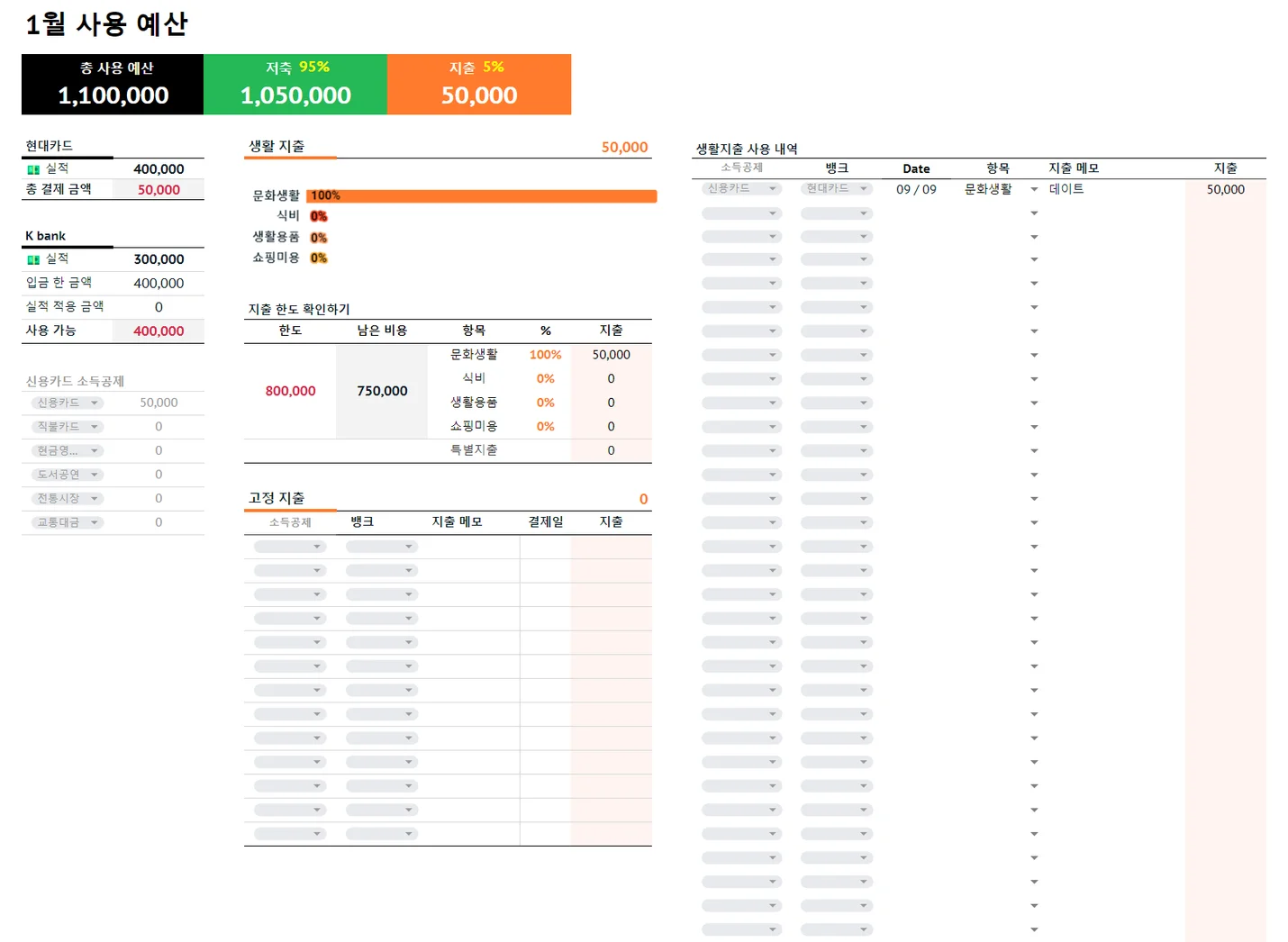Select the green 저축 95% card
Image resolution: width=1288 pixels, height=942 pixels.
pyautogui.click(x=295, y=84)
